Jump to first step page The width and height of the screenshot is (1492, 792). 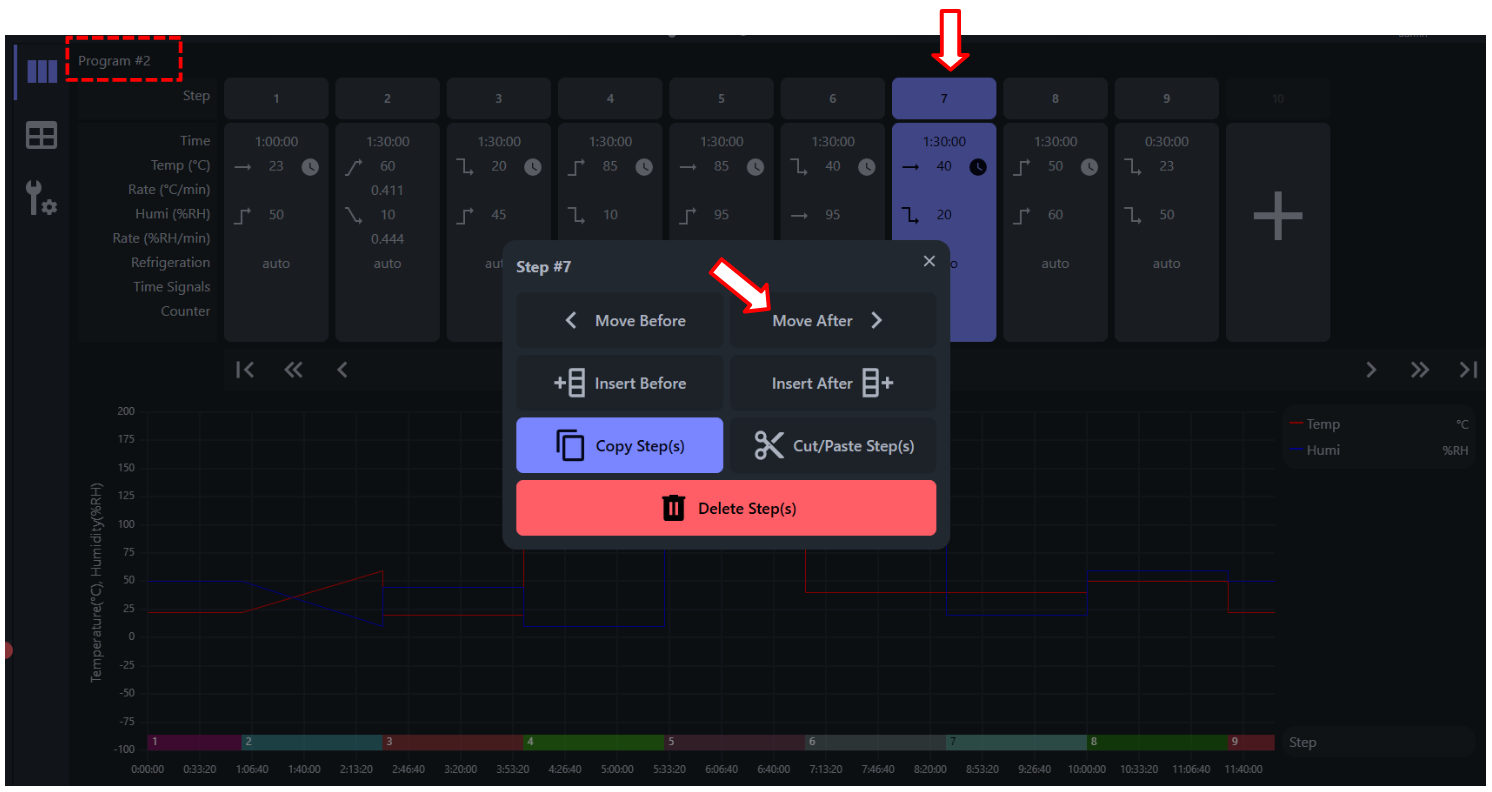(245, 370)
